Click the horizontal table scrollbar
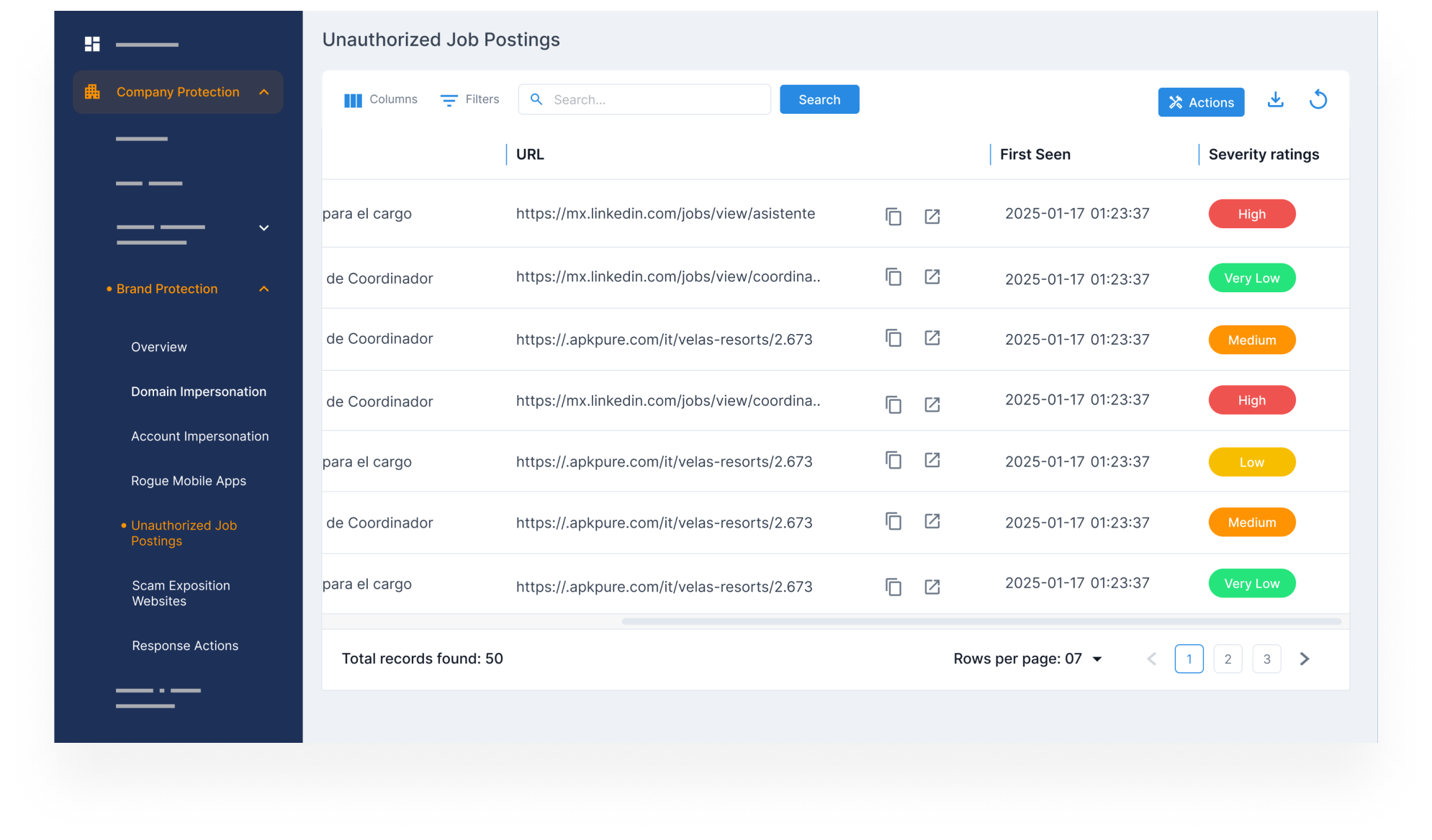The width and height of the screenshot is (1432, 840). click(981, 620)
